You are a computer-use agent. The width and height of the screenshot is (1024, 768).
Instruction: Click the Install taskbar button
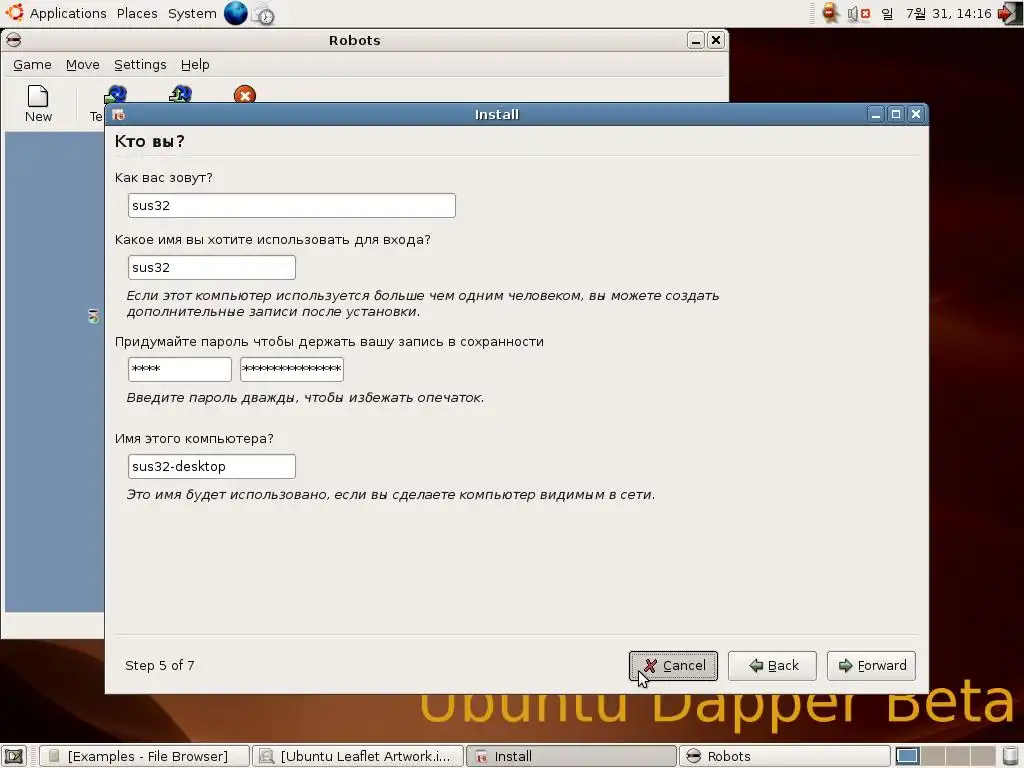point(571,756)
